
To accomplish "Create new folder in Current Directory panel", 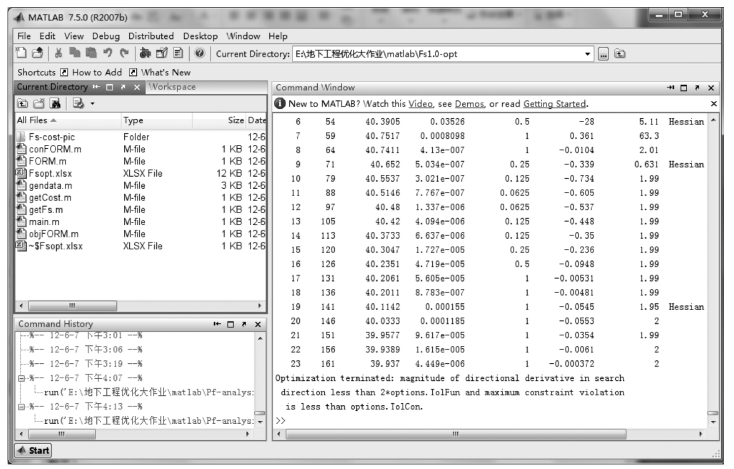I will 39,103.
